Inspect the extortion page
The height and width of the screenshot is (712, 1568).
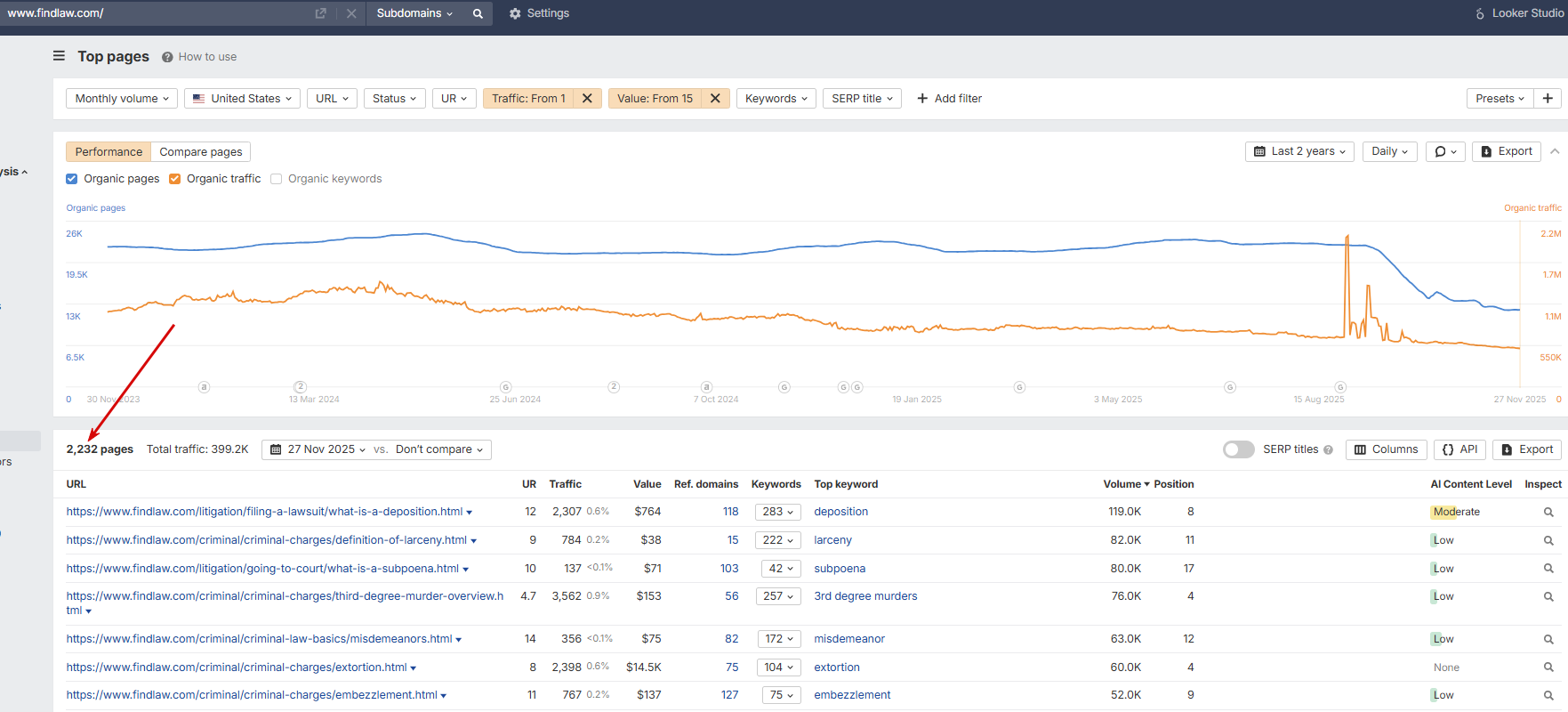(1548, 667)
